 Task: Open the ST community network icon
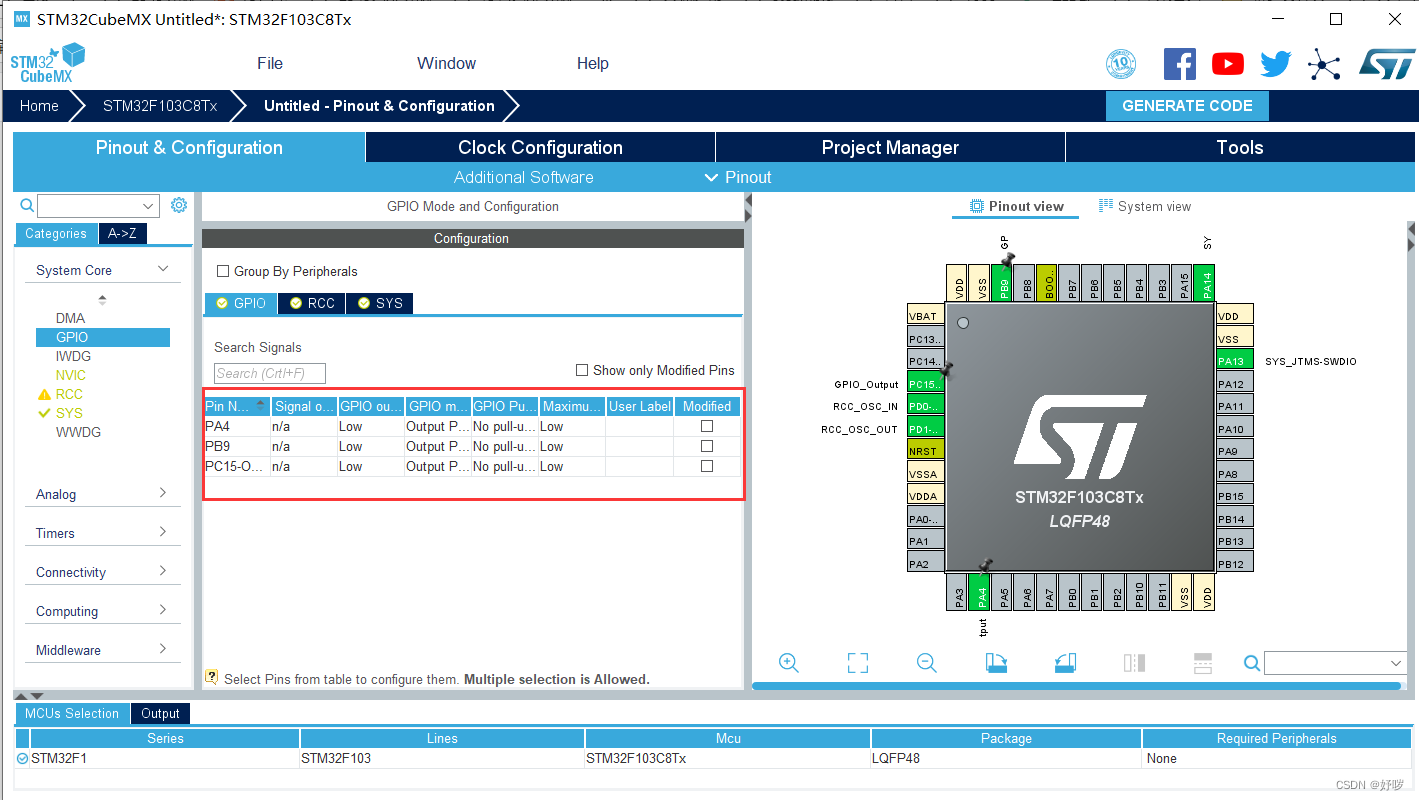pyautogui.click(x=1324, y=65)
